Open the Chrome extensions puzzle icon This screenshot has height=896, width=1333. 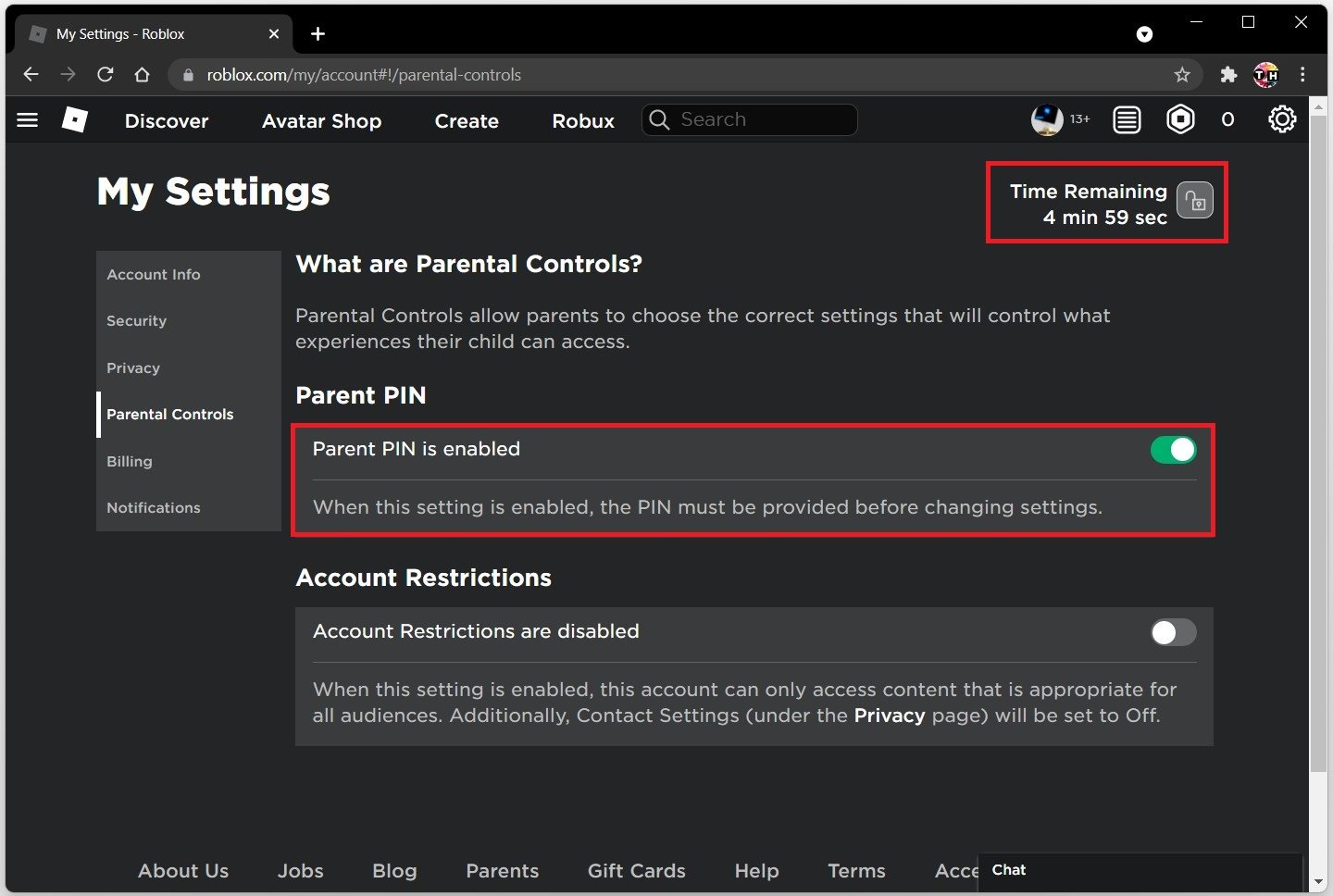[1228, 75]
